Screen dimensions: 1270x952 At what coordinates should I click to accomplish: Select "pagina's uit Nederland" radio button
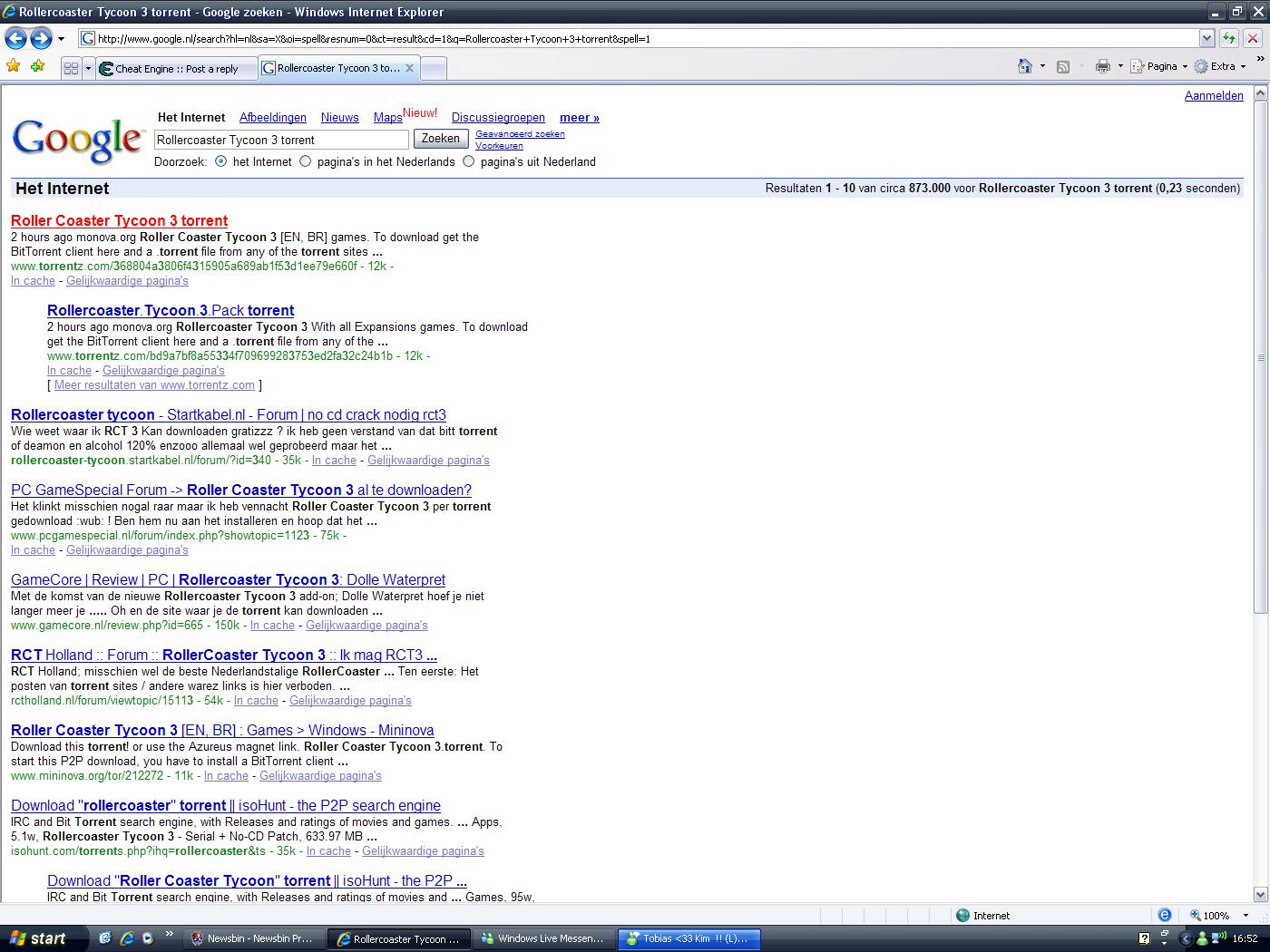point(468,161)
